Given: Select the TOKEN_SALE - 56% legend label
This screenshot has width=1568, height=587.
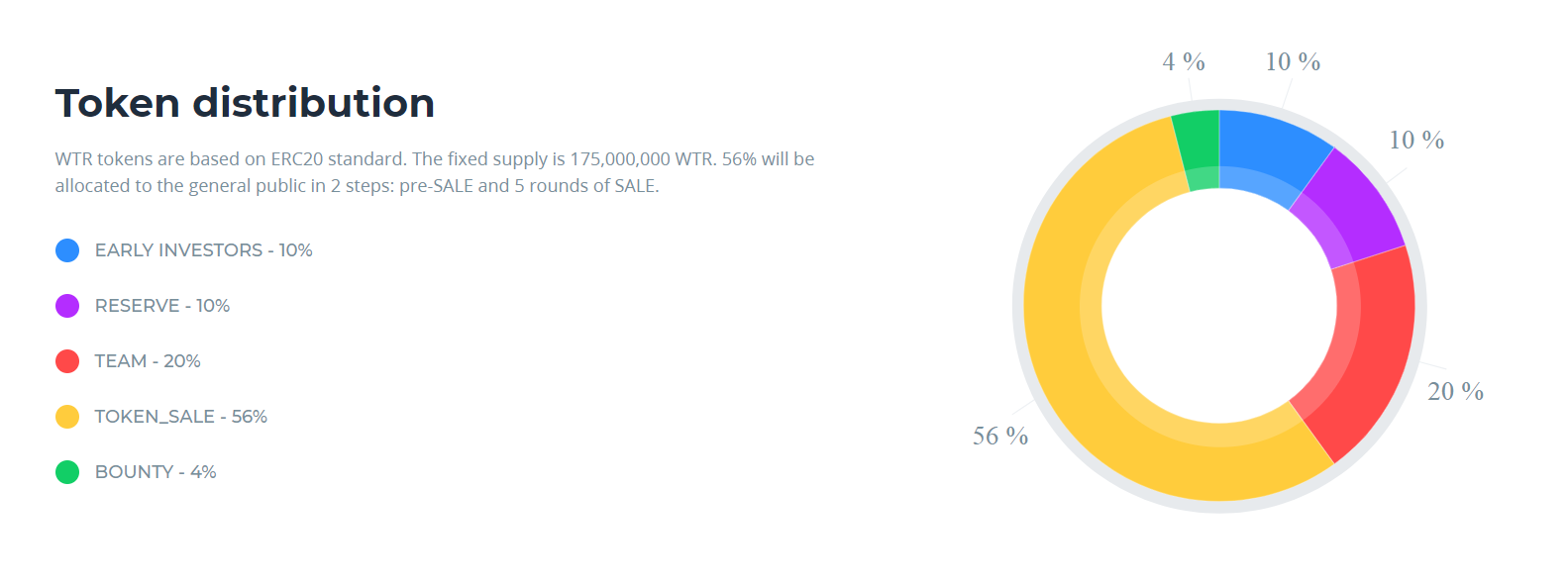Looking at the screenshot, I should pos(181,417).
